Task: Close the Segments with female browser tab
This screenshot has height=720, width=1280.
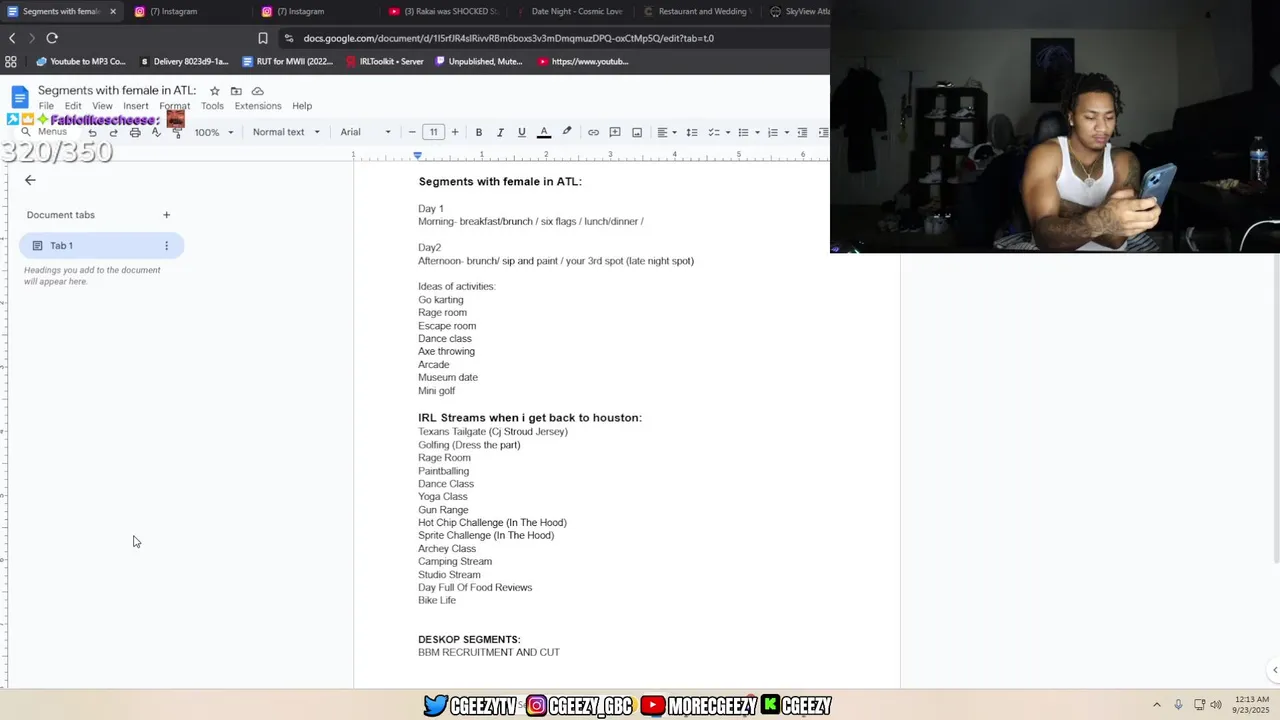Action: [x=113, y=12]
